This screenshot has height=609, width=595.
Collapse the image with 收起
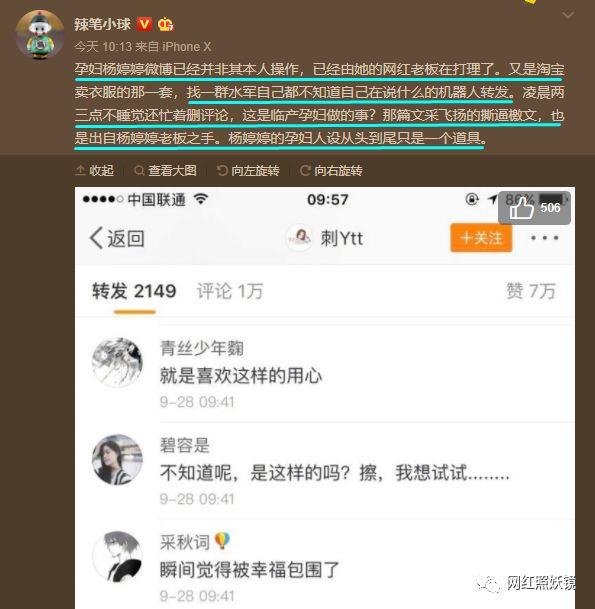(x=95, y=171)
